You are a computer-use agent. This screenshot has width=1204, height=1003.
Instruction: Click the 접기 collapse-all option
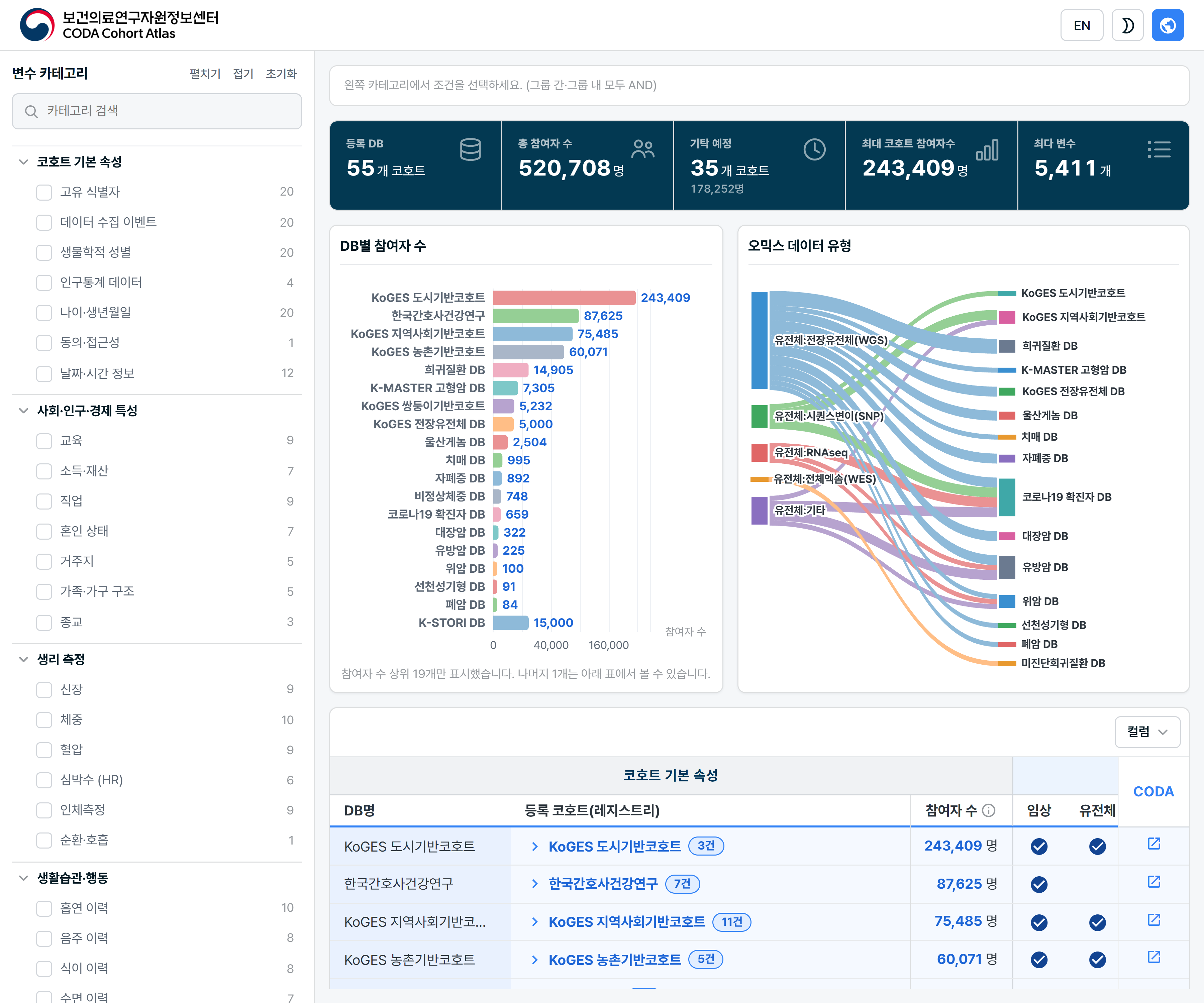tap(243, 74)
